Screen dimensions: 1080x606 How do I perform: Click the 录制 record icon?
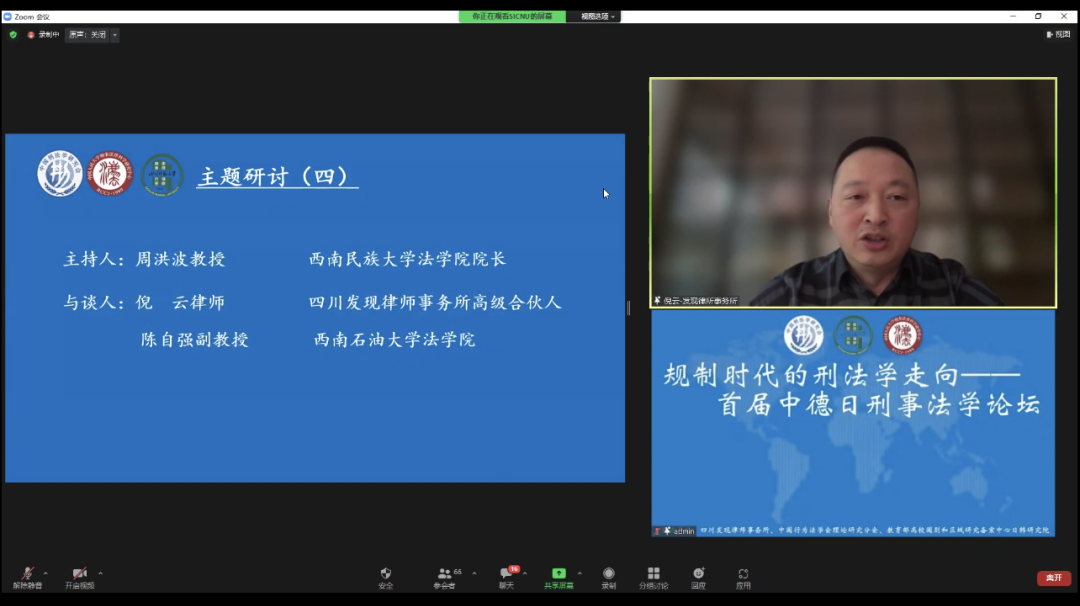608,576
